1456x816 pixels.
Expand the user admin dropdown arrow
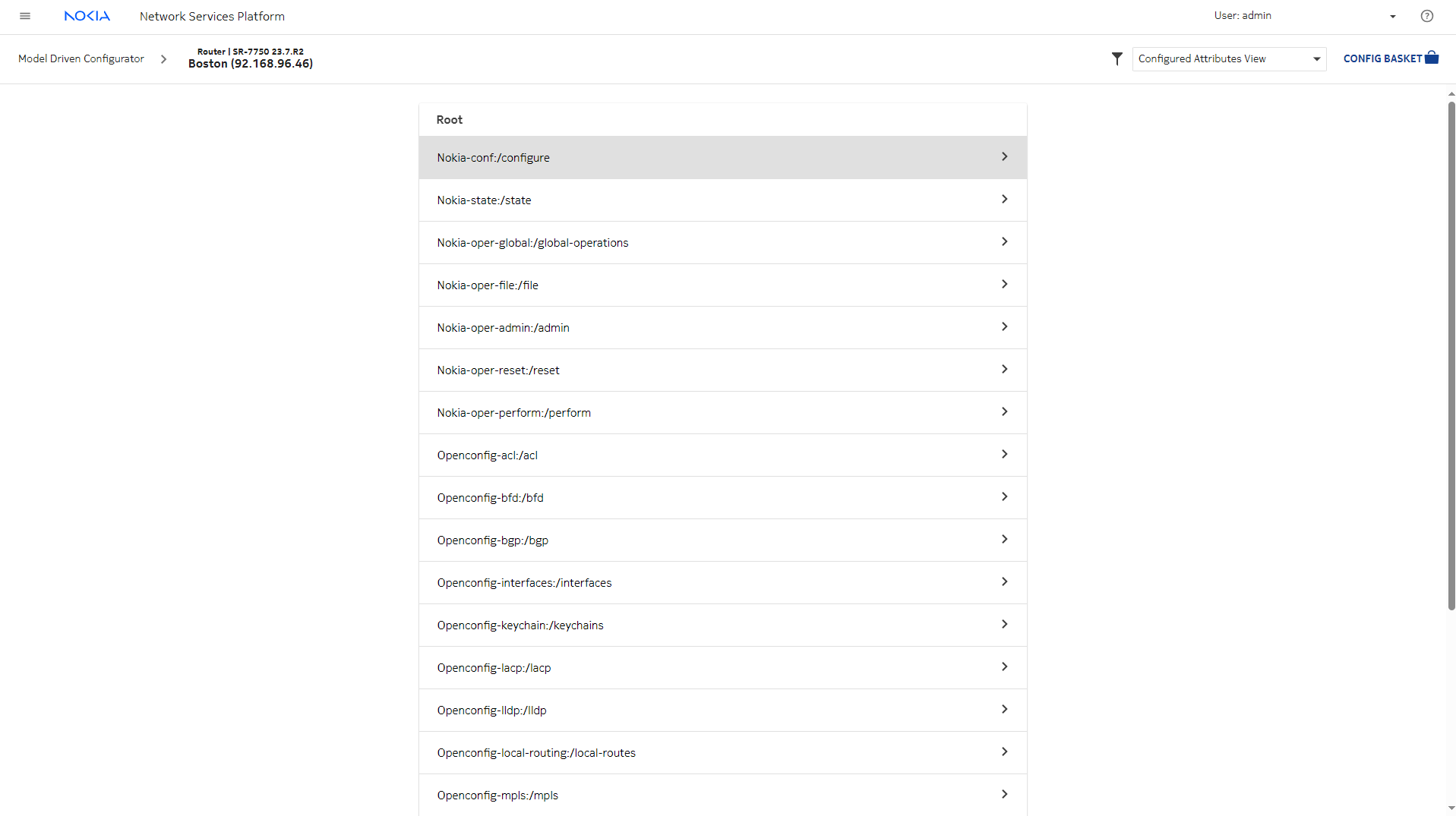[x=1392, y=17]
